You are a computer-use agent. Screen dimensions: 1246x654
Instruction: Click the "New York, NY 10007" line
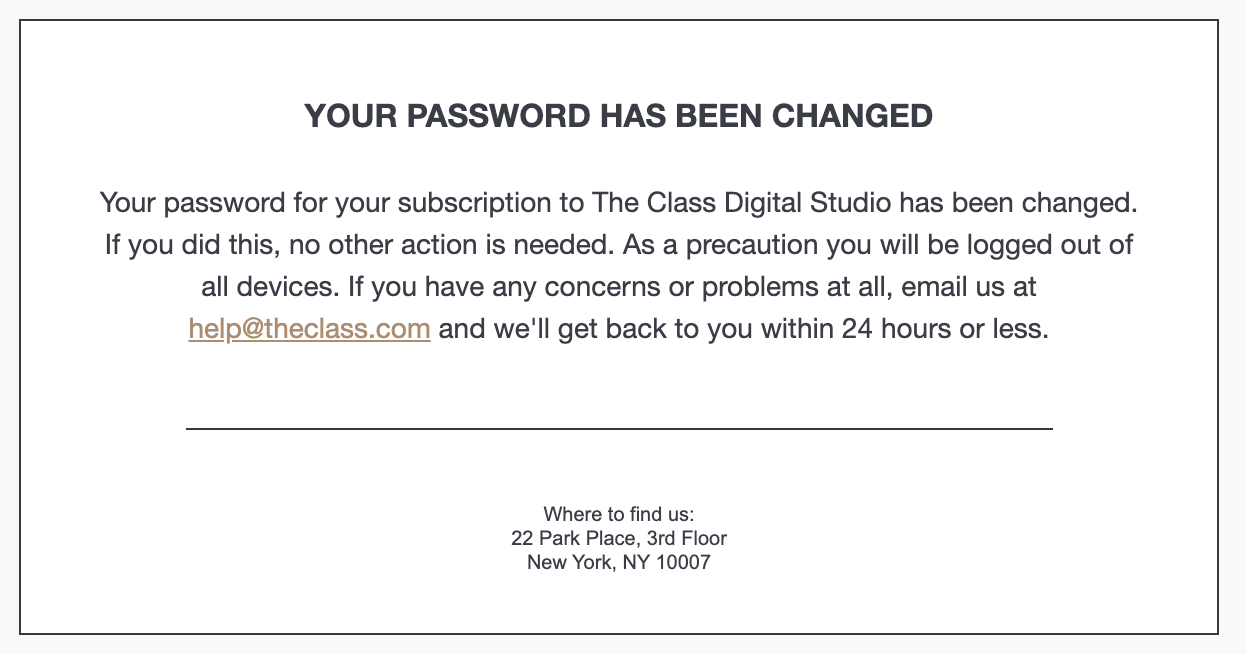coord(619,562)
